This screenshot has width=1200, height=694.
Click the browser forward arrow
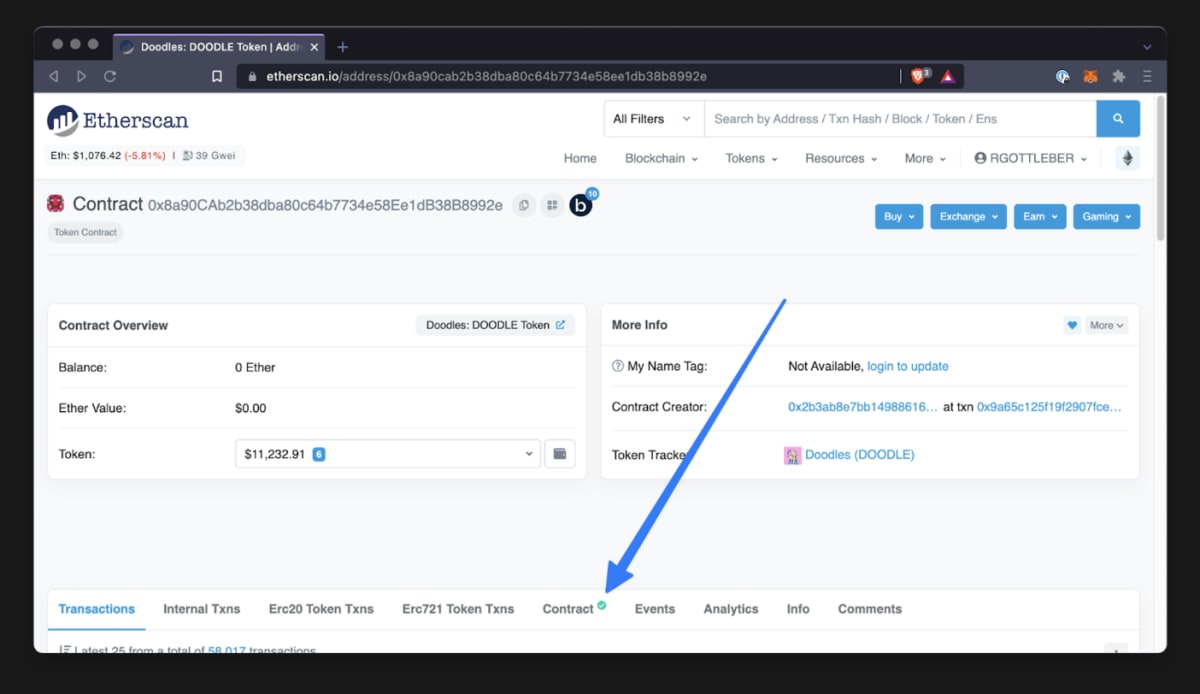(x=81, y=76)
